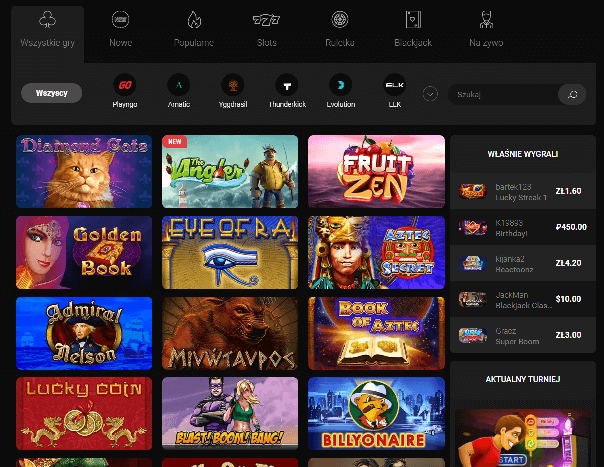This screenshot has width=604, height=467.
Task: Filter by Playngo provider icon
Action: tap(125, 85)
